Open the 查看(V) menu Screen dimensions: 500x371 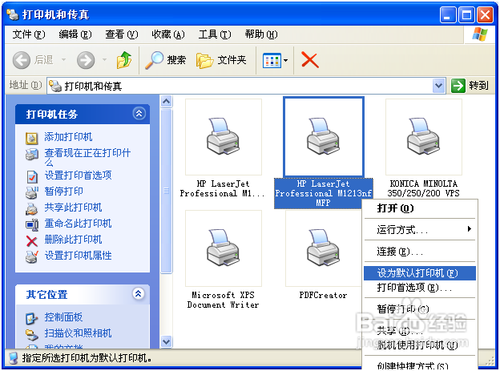pos(121,34)
